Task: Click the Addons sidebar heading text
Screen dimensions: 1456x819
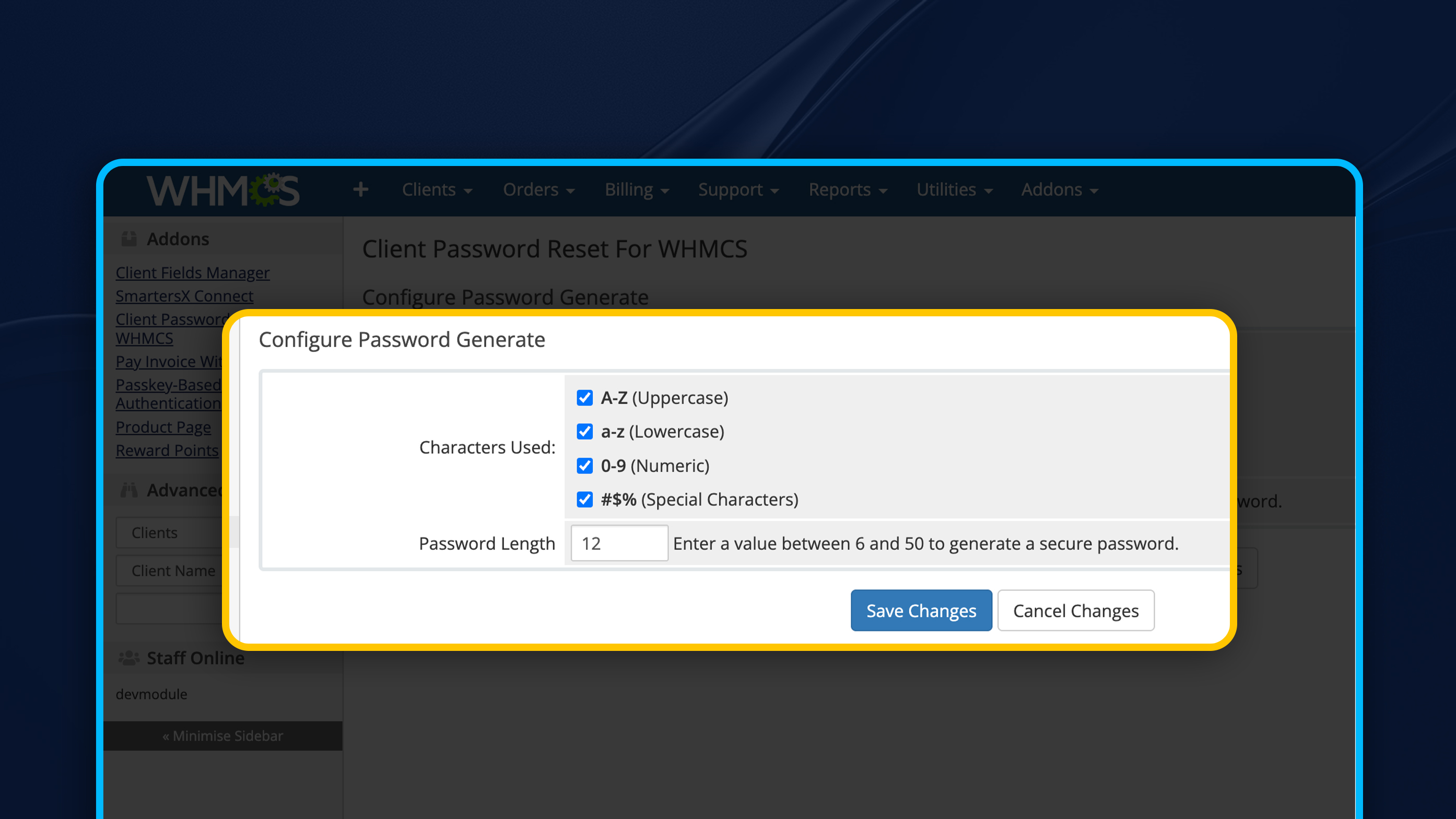Action: point(178,239)
